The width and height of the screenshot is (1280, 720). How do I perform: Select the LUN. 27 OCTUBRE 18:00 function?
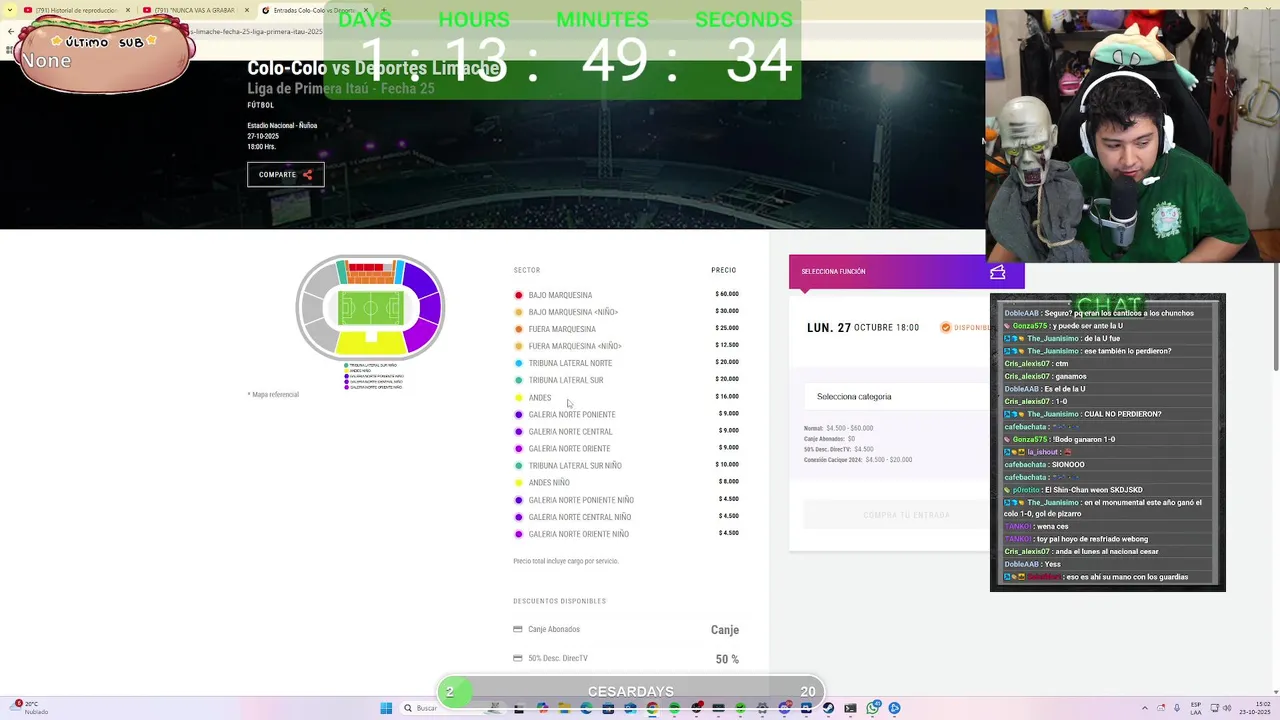click(863, 328)
